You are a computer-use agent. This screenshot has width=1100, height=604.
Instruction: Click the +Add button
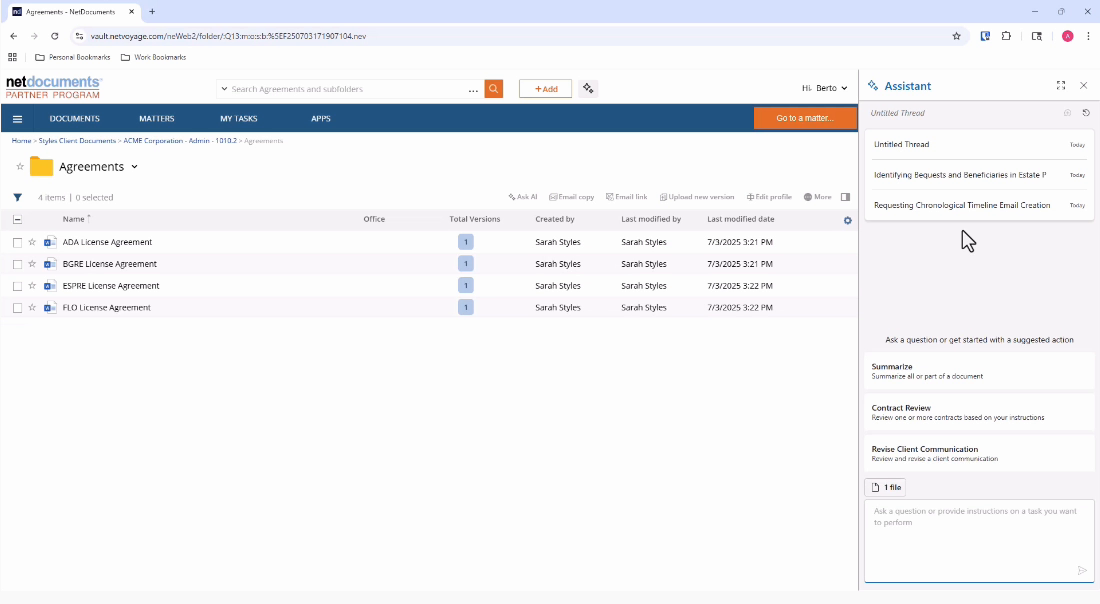click(x=545, y=88)
